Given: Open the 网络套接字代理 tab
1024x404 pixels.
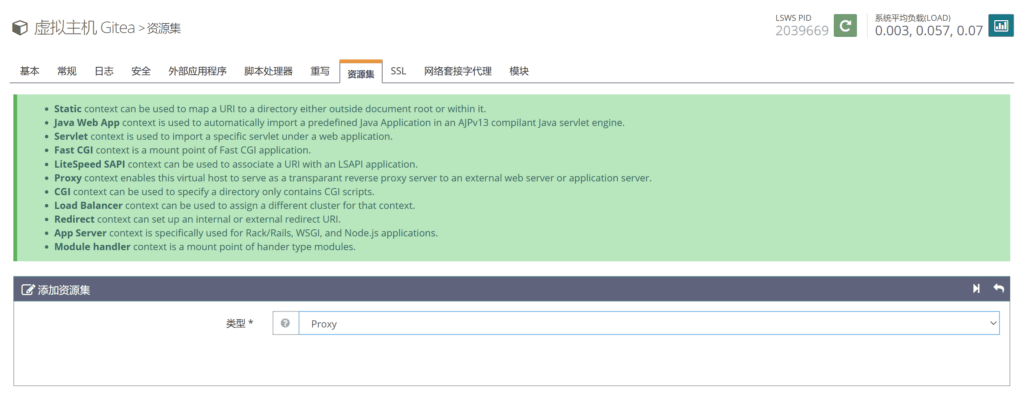Looking at the screenshot, I should 457,72.
